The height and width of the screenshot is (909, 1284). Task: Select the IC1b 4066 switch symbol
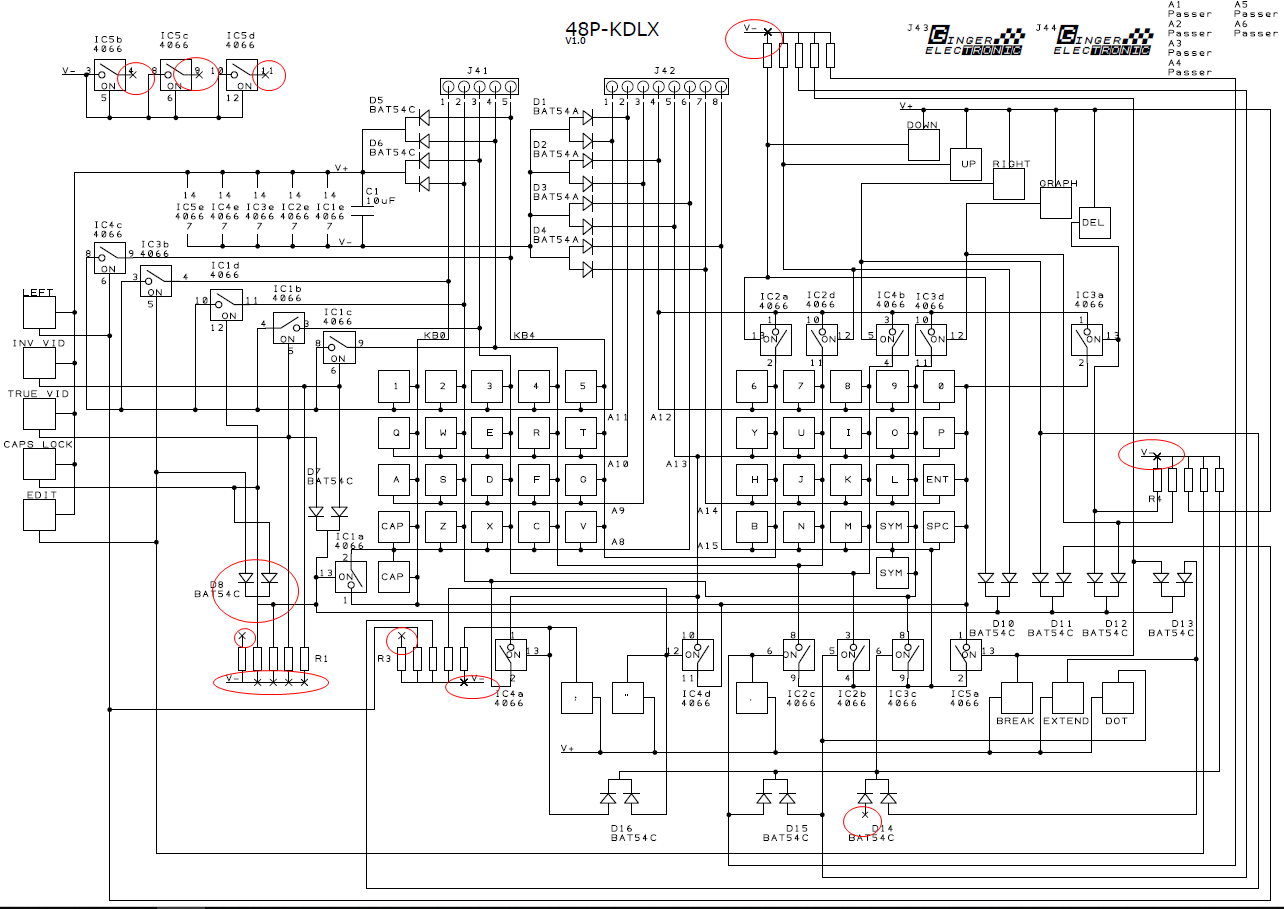point(289,328)
